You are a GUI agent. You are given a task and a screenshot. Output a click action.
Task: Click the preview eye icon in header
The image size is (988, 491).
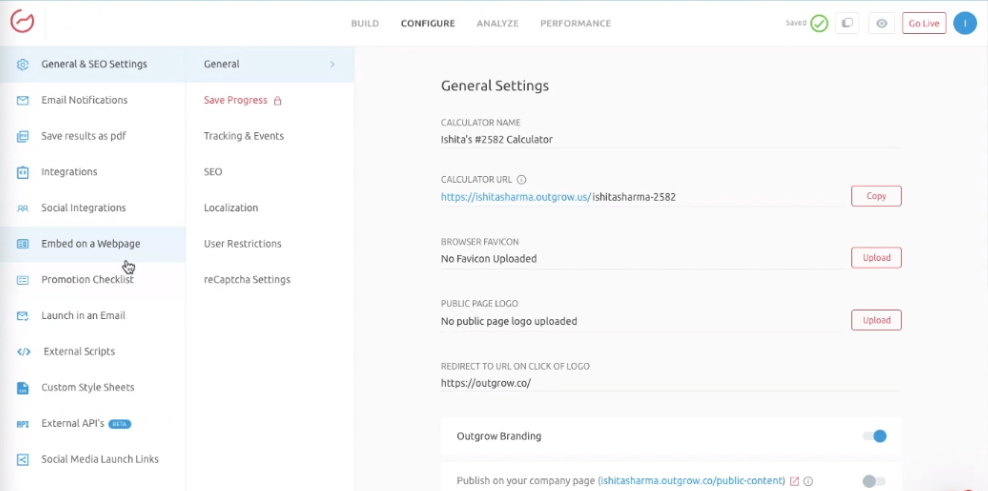[x=881, y=23]
